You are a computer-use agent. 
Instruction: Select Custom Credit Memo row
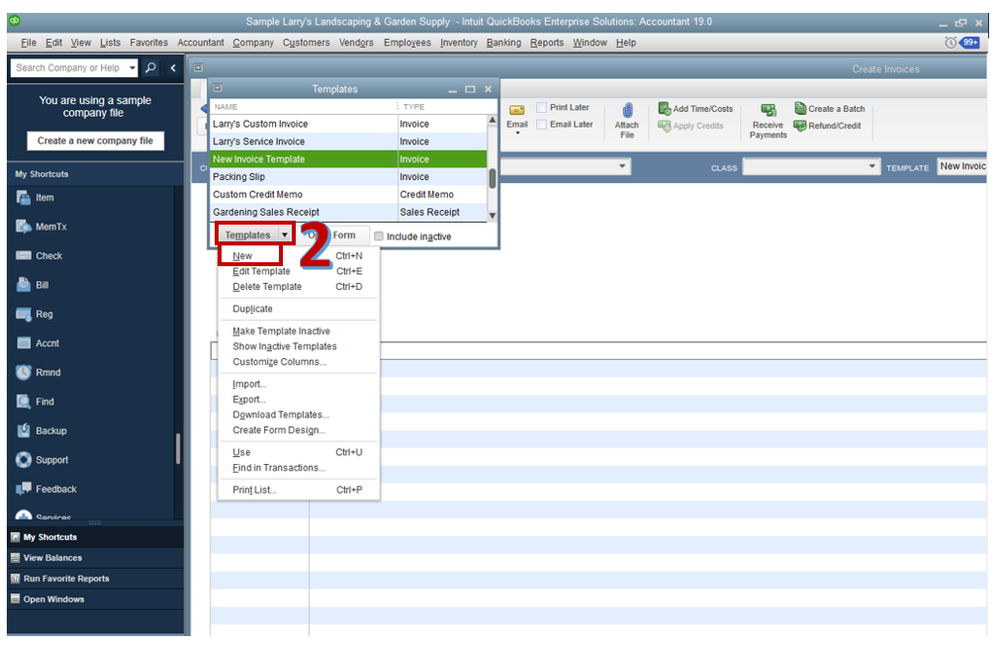click(349, 195)
